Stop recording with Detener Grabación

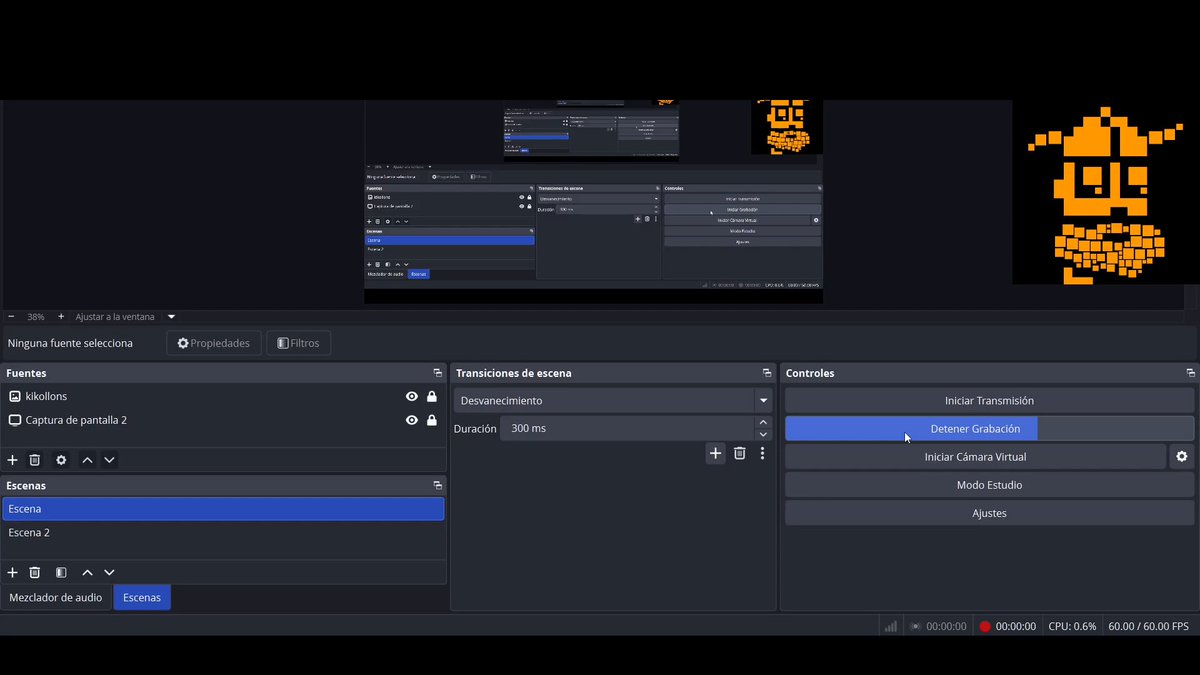(x=989, y=429)
